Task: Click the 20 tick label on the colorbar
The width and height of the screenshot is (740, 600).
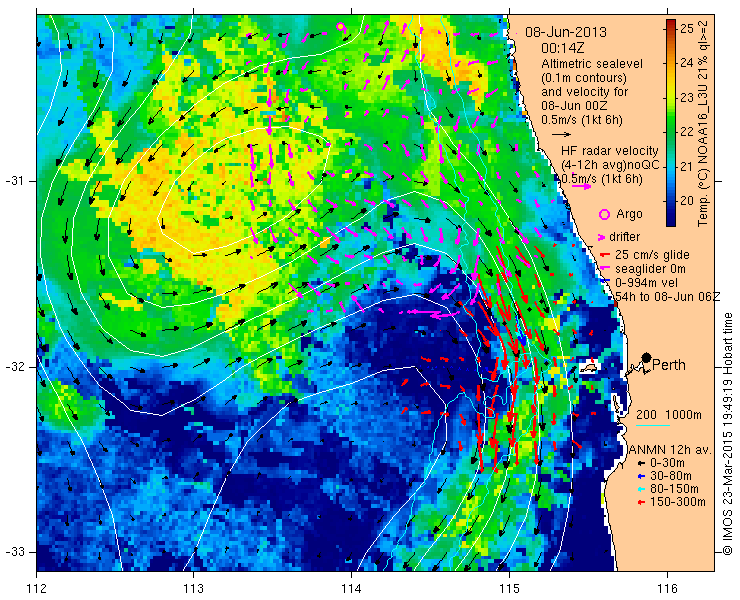Action: (687, 201)
